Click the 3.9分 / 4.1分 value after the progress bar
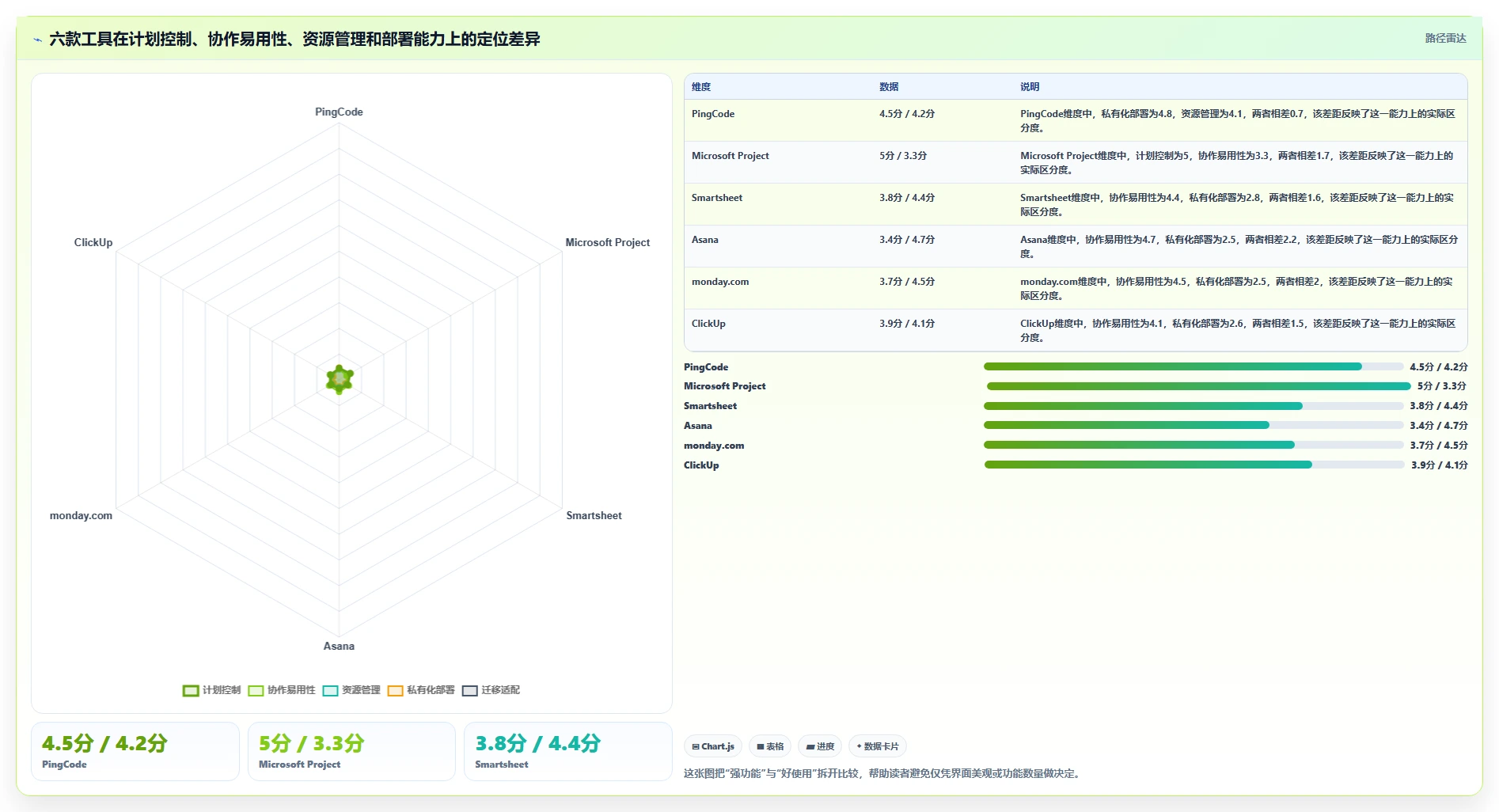The image size is (1499, 812). (x=1439, y=465)
